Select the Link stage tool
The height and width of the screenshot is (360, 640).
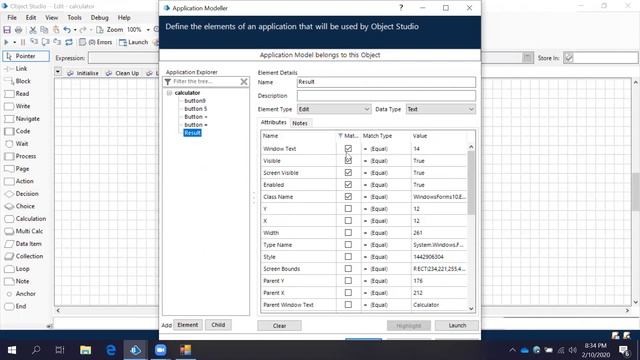[16, 69]
